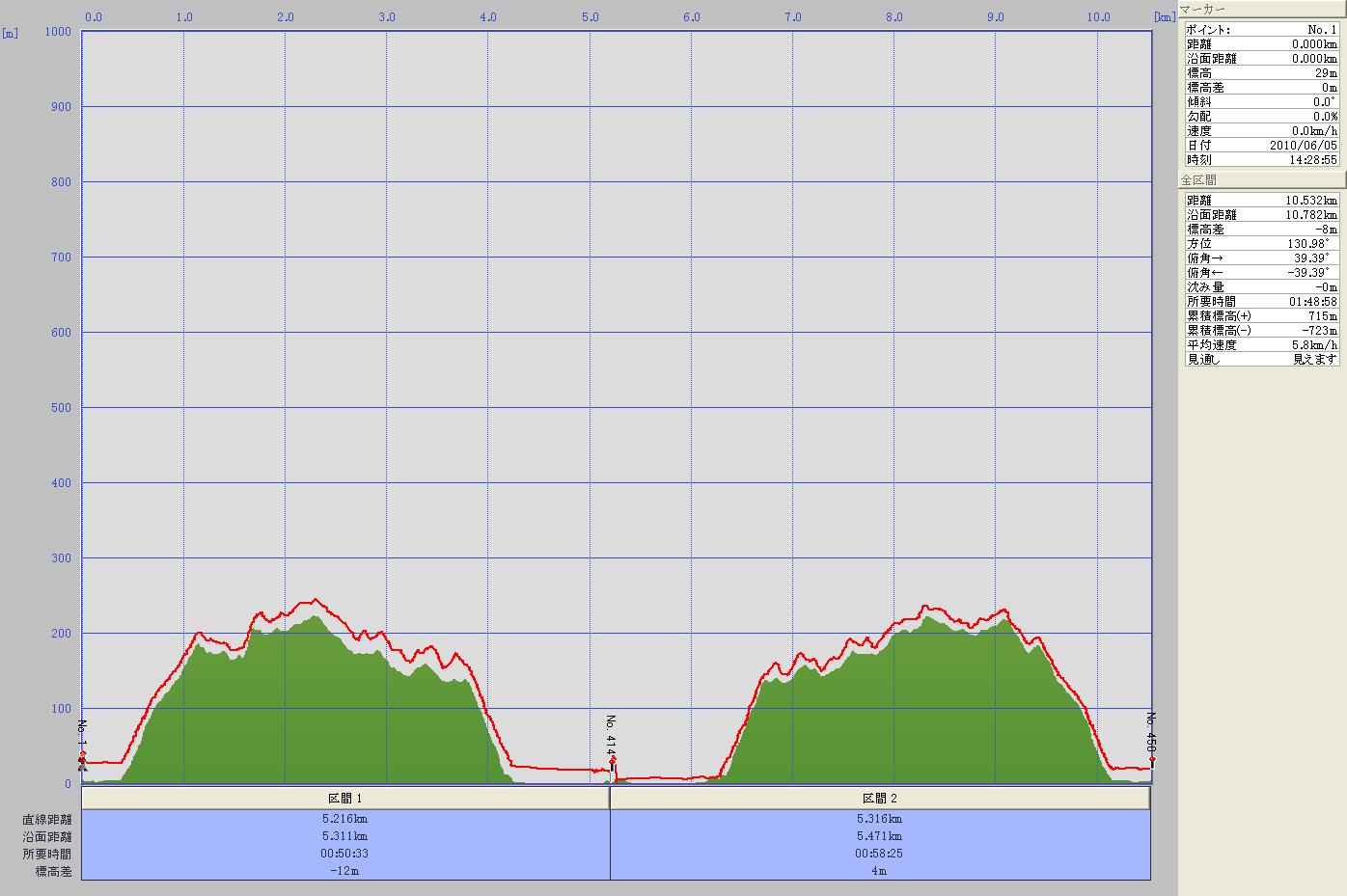The width and height of the screenshot is (1347, 896).
Task: Click the marker elevation value 29m
Action: 1327,73
